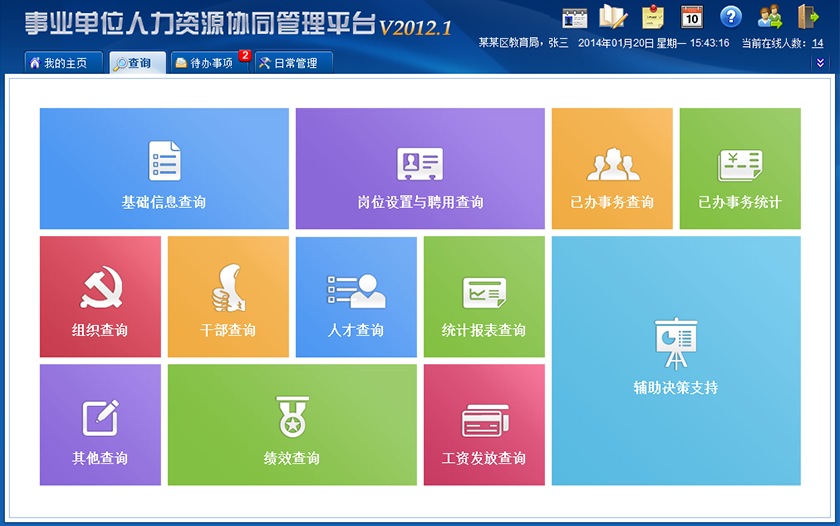Open the 待办事项 tab

coord(210,63)
